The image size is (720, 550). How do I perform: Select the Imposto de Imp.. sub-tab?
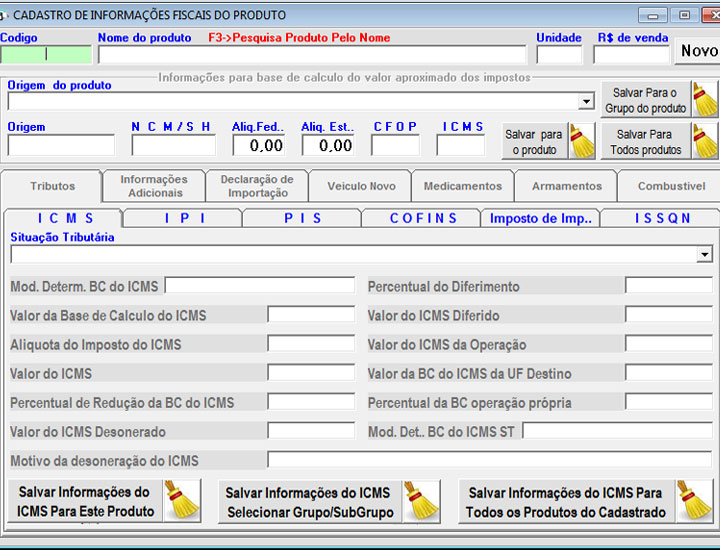coord(541,218)
